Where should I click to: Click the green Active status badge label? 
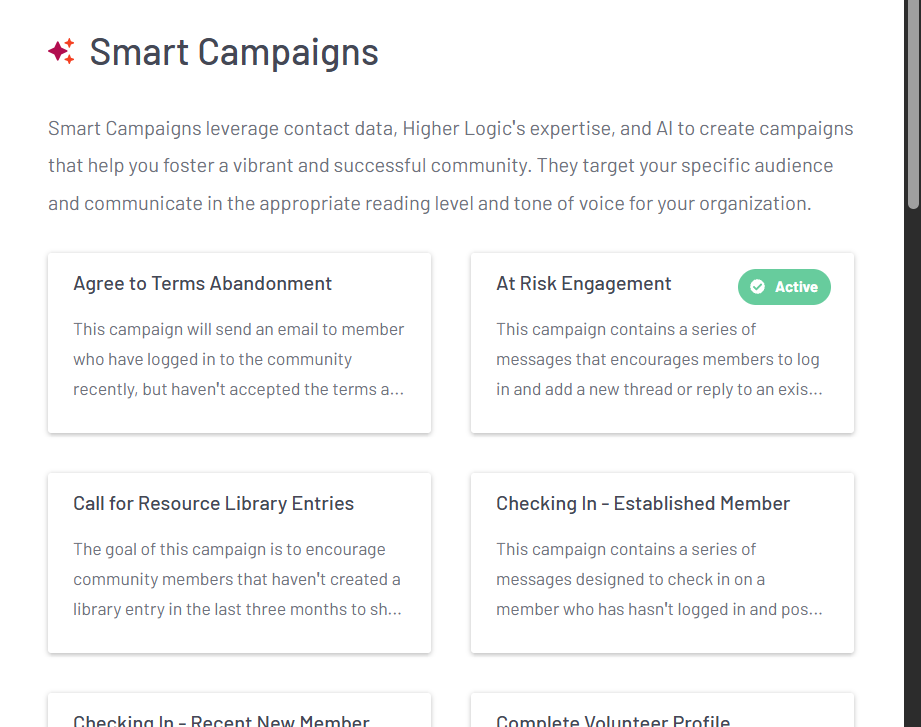(x=796, y=287)
